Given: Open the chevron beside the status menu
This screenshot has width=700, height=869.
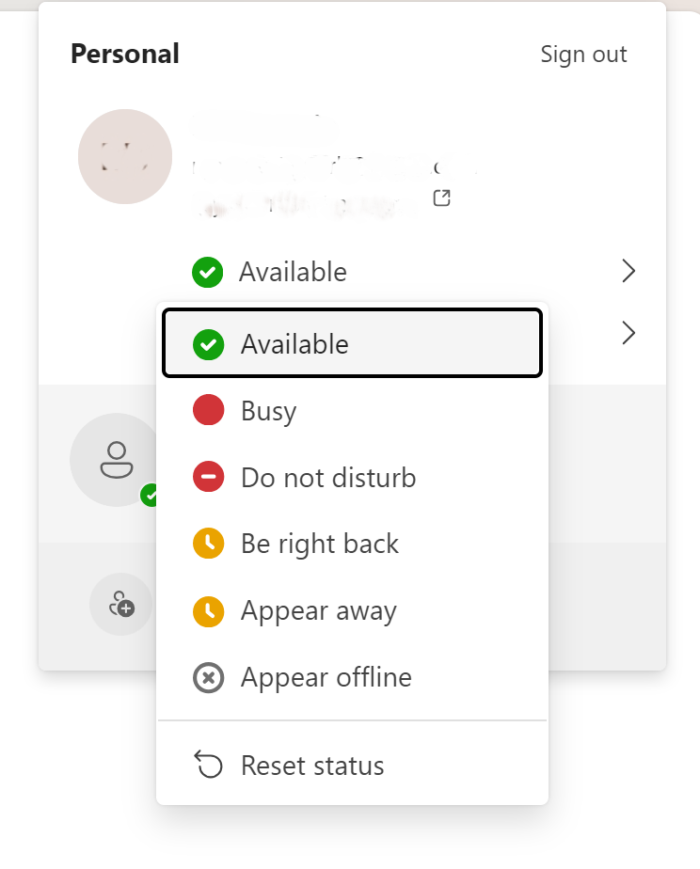Looking at the screenshot, I should point(628,332).
